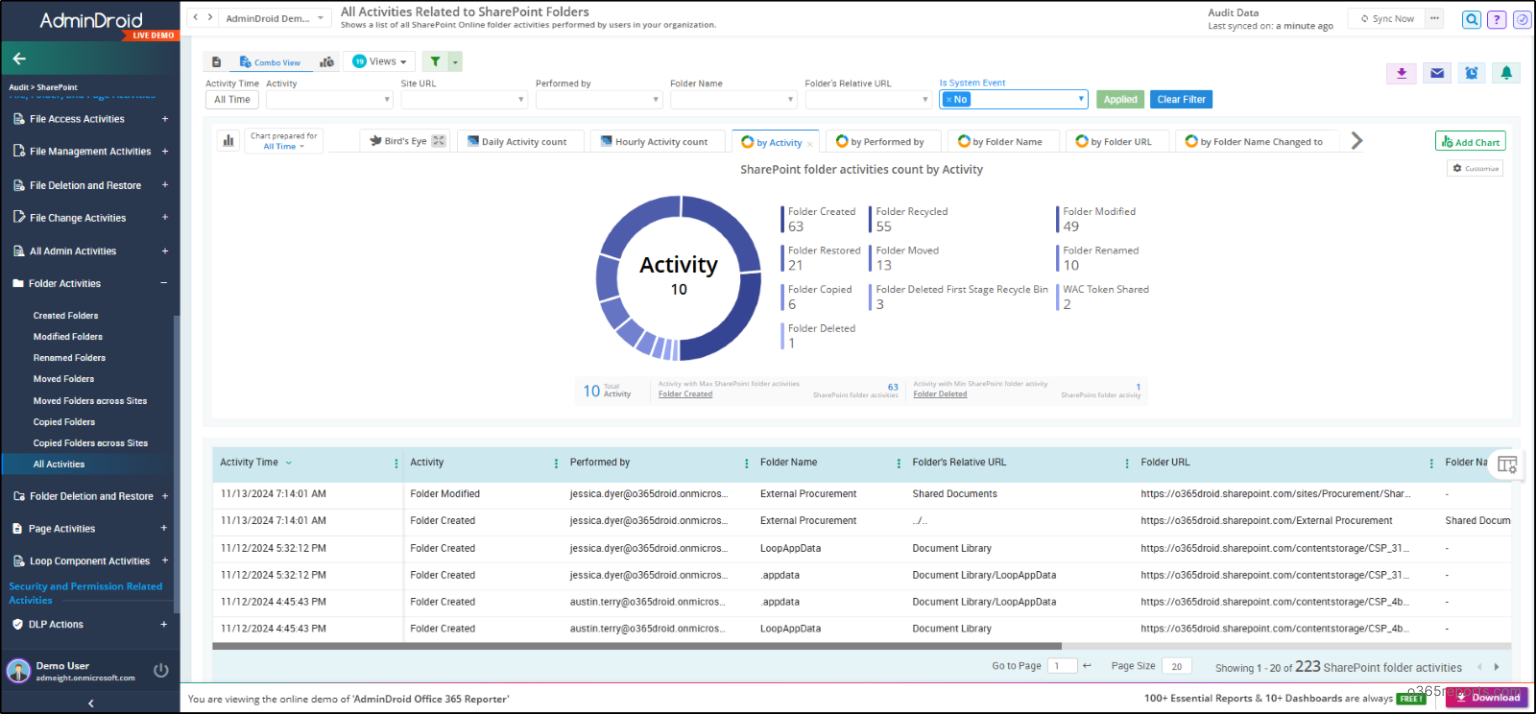Click the previous report arrow at top left
This screenshot has width=1536, height=714.
click(196, 18)
